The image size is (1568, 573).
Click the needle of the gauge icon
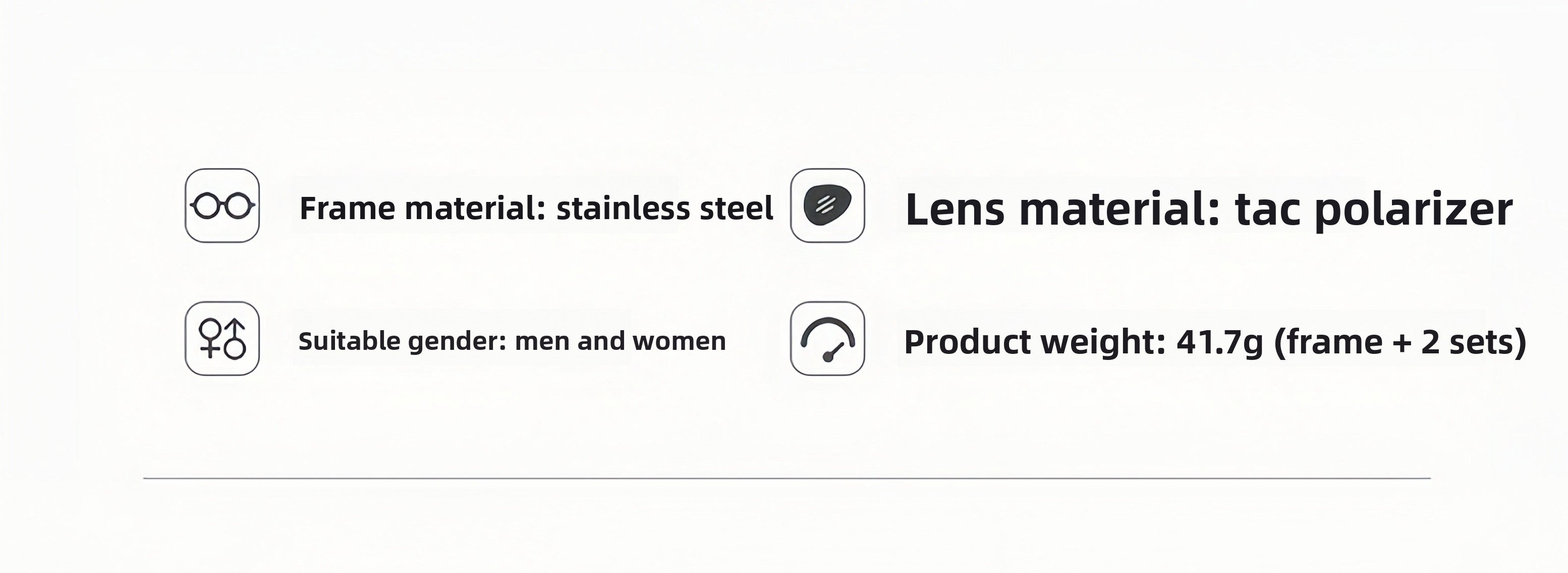(832, 352)
